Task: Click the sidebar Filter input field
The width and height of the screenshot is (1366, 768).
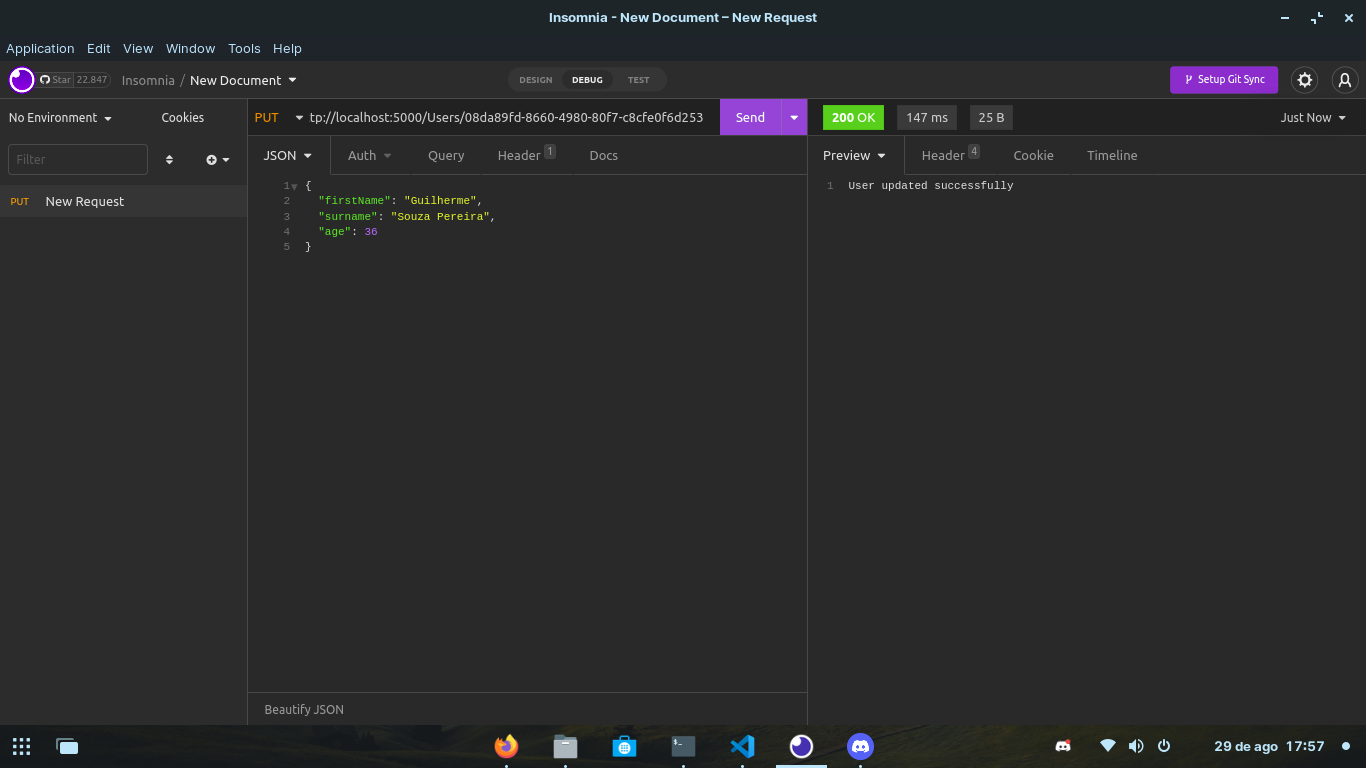Action: point(77,159)
